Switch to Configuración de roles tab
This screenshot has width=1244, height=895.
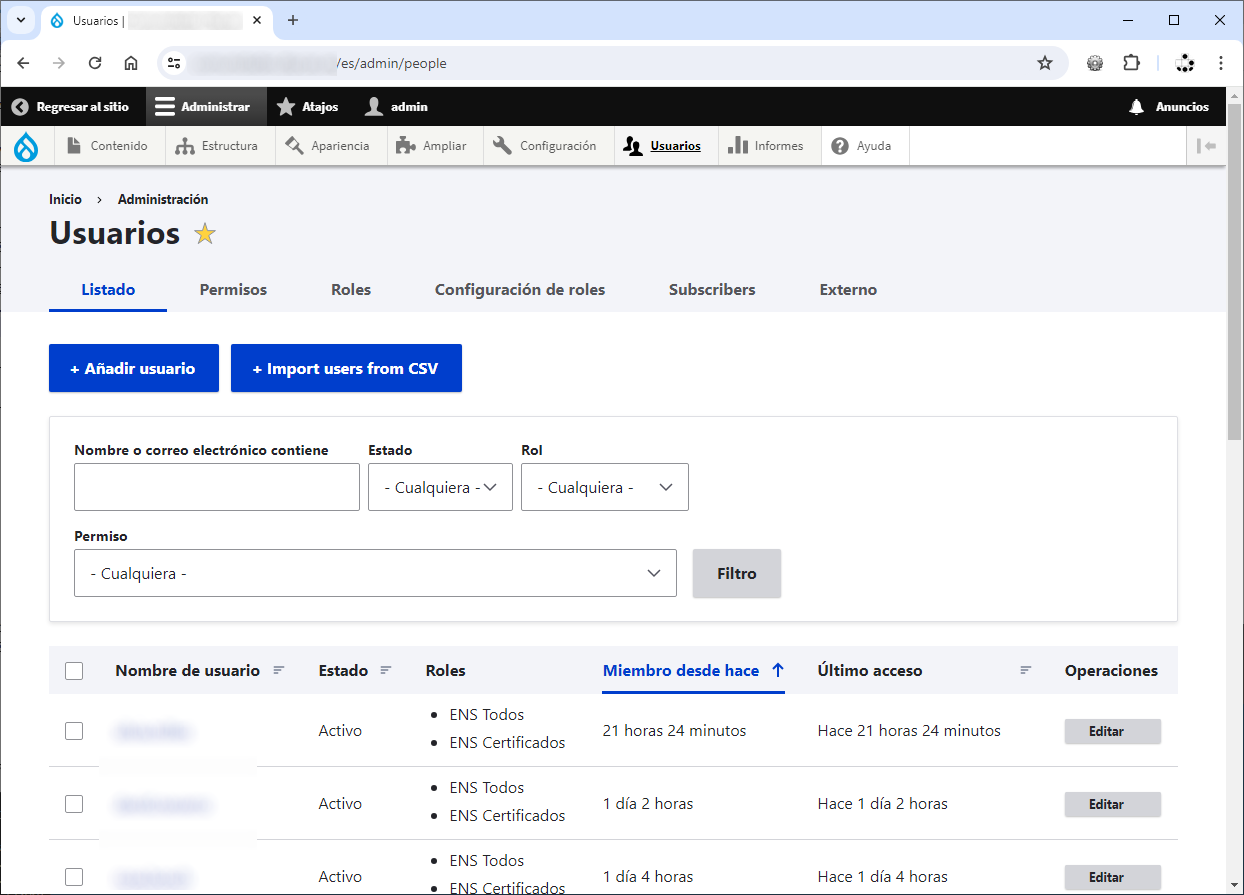tap(520, 290)
